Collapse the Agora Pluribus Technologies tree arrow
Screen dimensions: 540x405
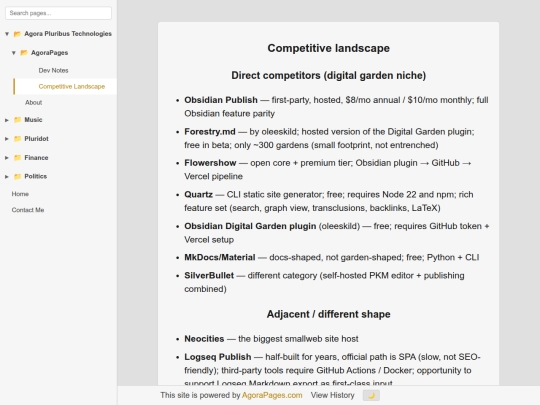(7, 34)
